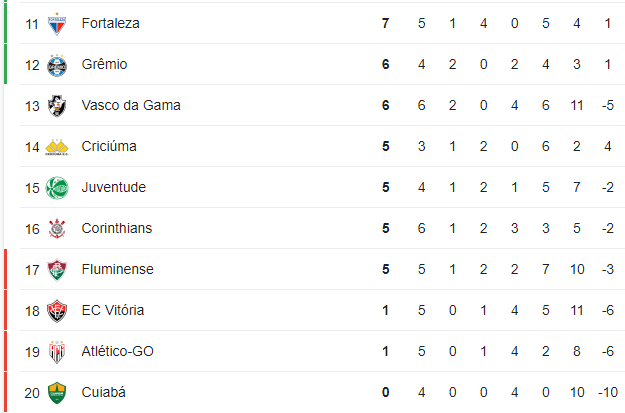Image resolution: width=625 pixels, height=413 pixels.
Task: Open the Grêmio team link
Action: (x=104, y=64)
